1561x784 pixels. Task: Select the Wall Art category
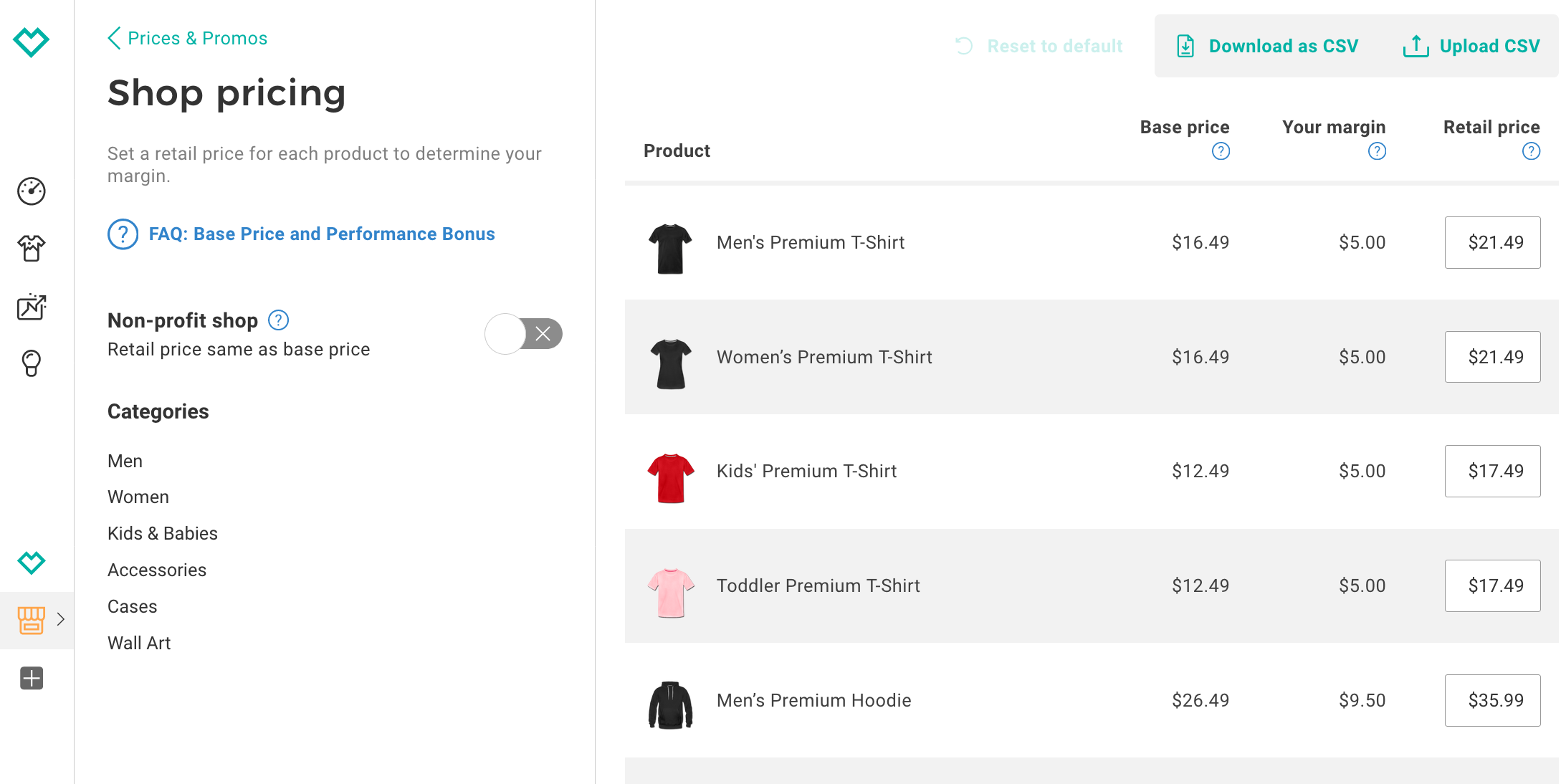click(x=139, y=643)
